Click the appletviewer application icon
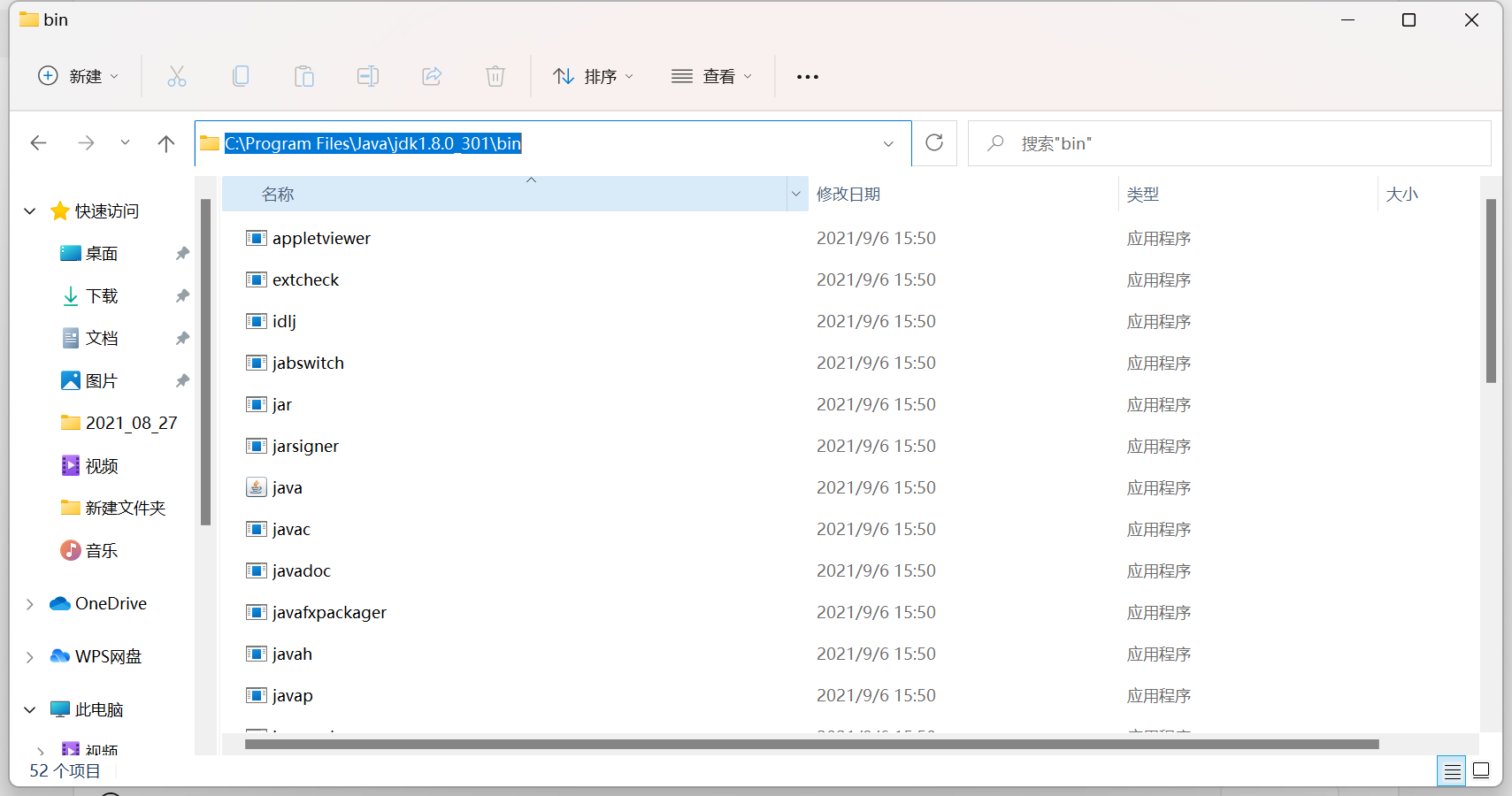Viewport: 1512px width, 796px height. pos(257,238)
